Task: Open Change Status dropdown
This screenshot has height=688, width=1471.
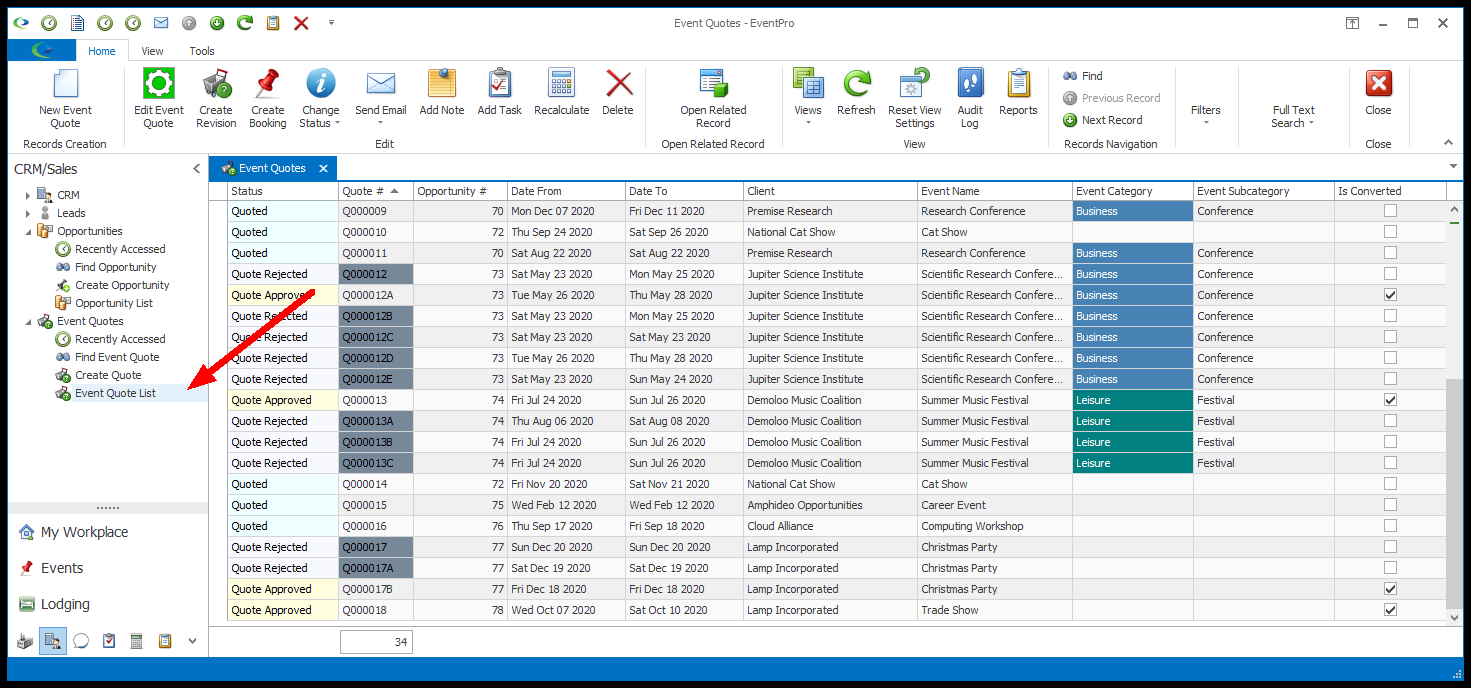Action: (x=320, y=98)
